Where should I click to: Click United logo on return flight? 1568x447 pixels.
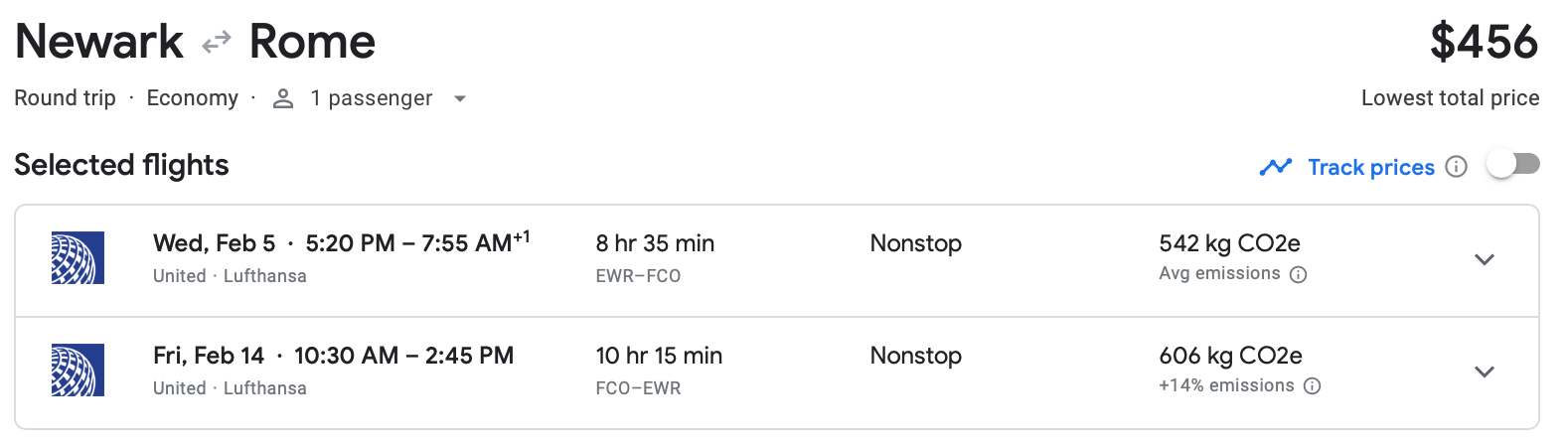point(78,371)
